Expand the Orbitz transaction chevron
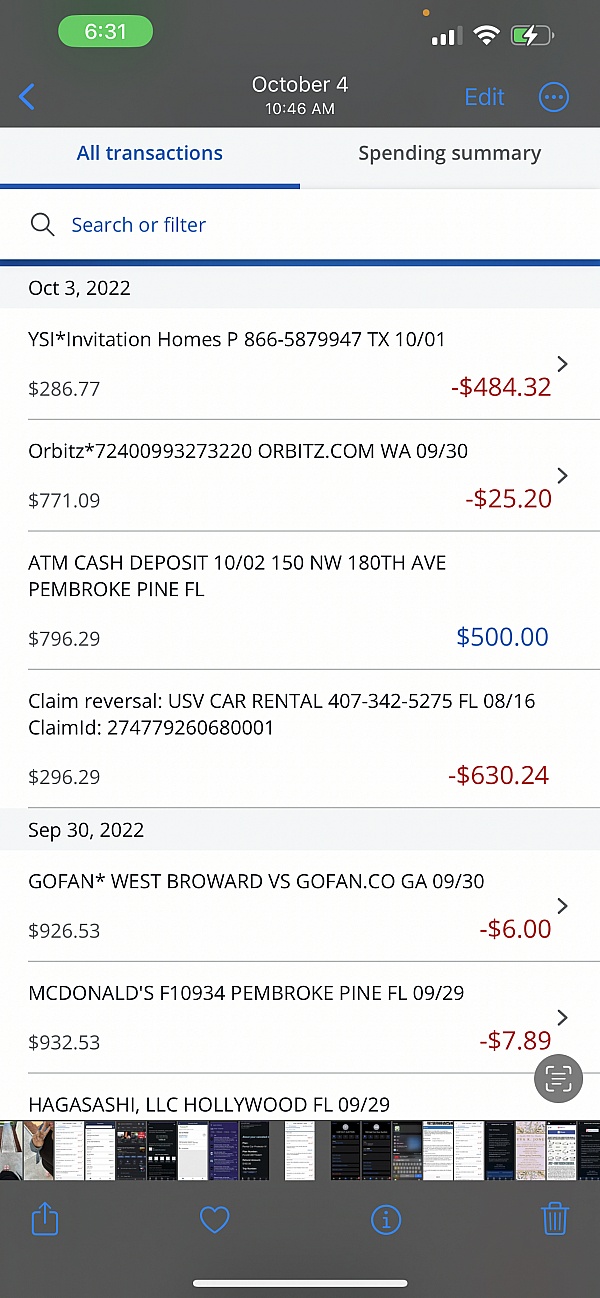This screenshot has height=1298, width=600. point(562,475)
